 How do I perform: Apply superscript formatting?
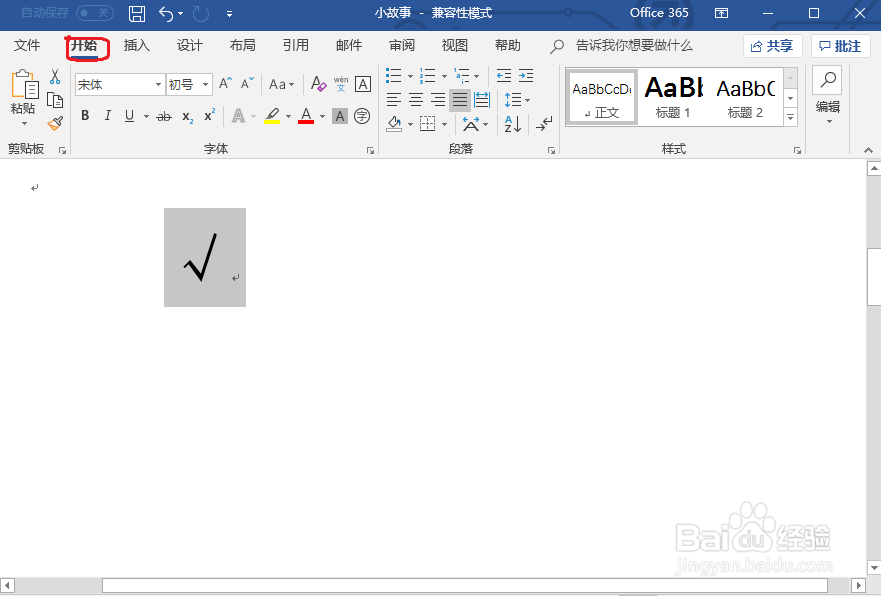pos(208,115)
